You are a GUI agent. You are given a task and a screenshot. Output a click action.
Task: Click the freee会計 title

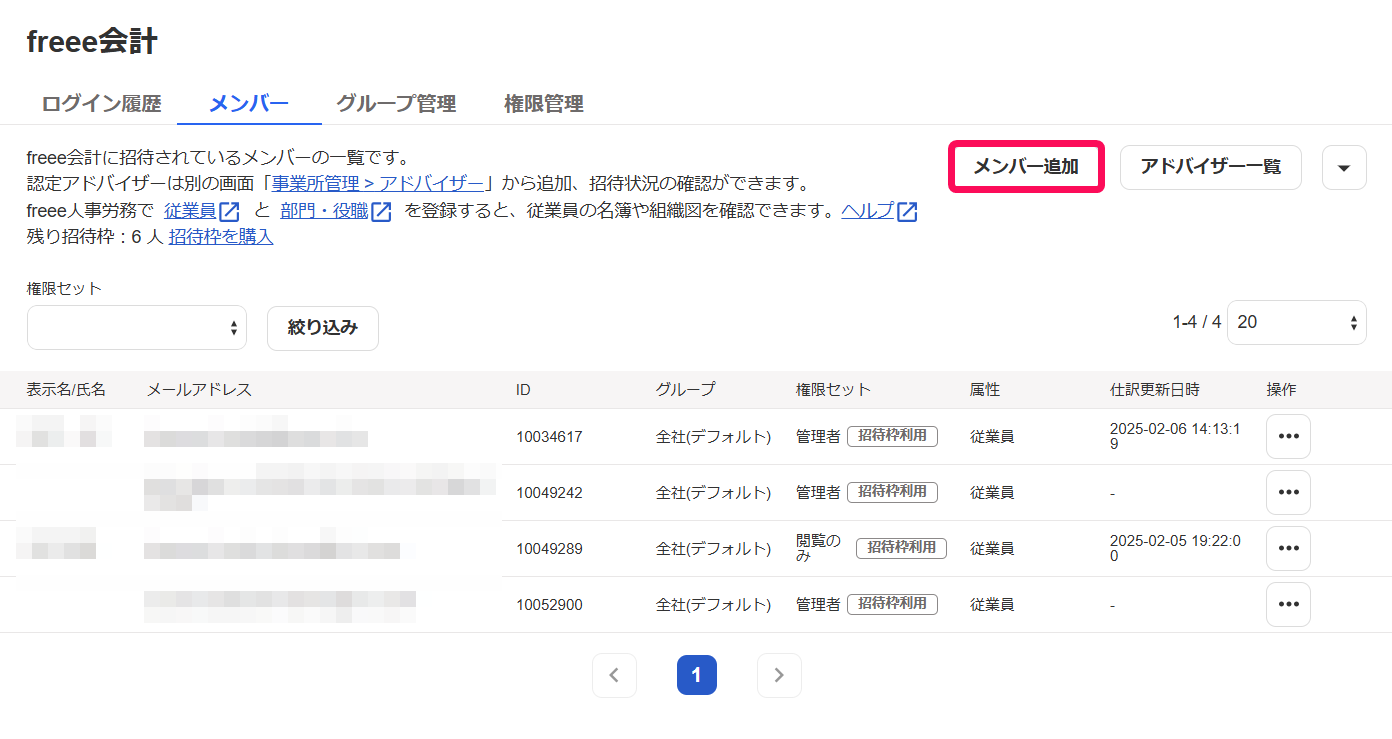click(92, 41)
